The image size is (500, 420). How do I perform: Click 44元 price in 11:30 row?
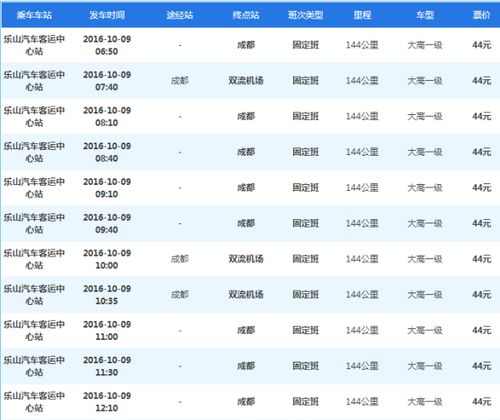tap(482, 366)
